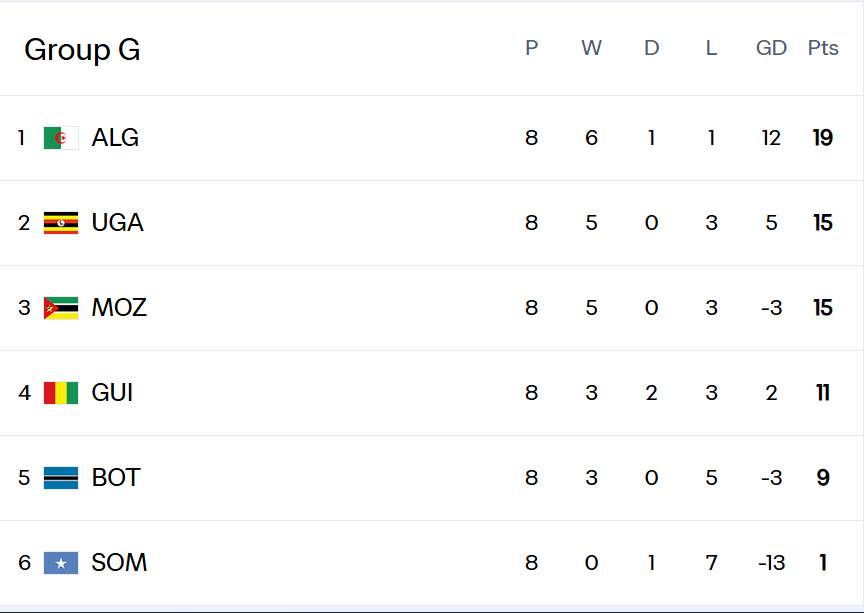The image size is (864, 613).
Task: Click the Guinea flag icon
Action: tap(61, 393)
